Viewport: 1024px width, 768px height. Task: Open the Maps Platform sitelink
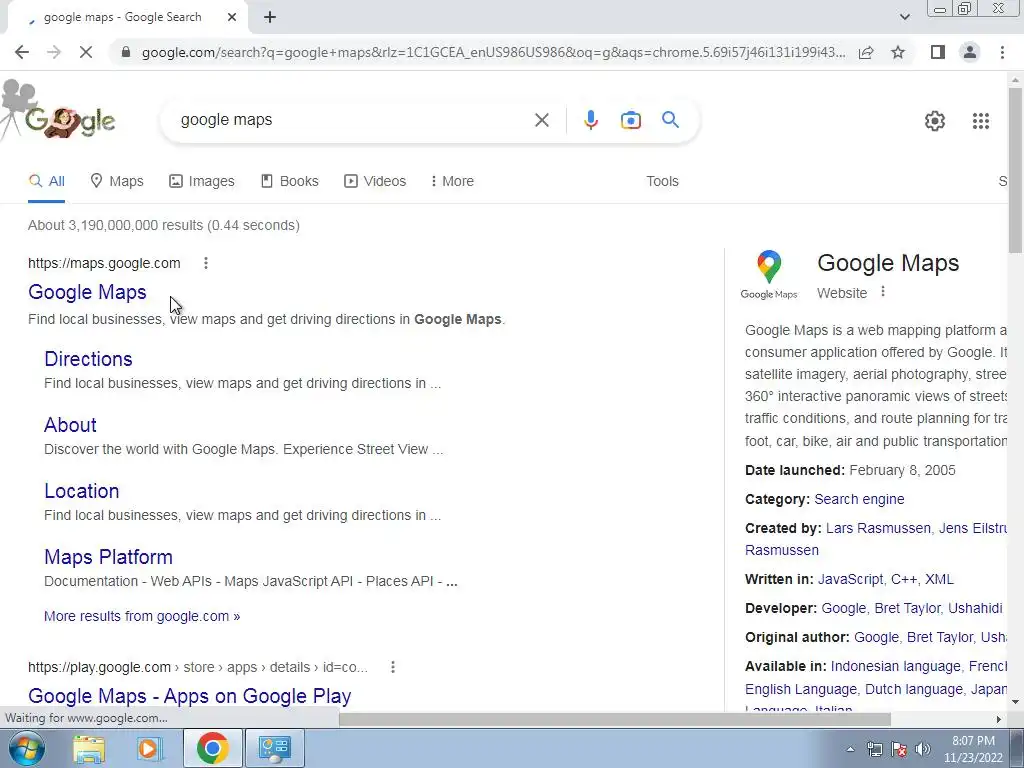108,557
